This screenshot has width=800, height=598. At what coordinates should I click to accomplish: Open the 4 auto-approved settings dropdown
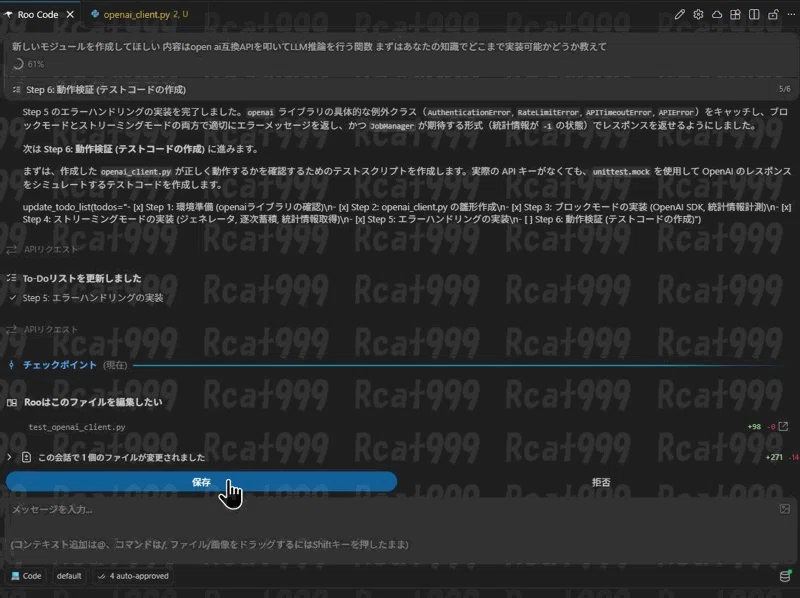click(x=134, y=576)
